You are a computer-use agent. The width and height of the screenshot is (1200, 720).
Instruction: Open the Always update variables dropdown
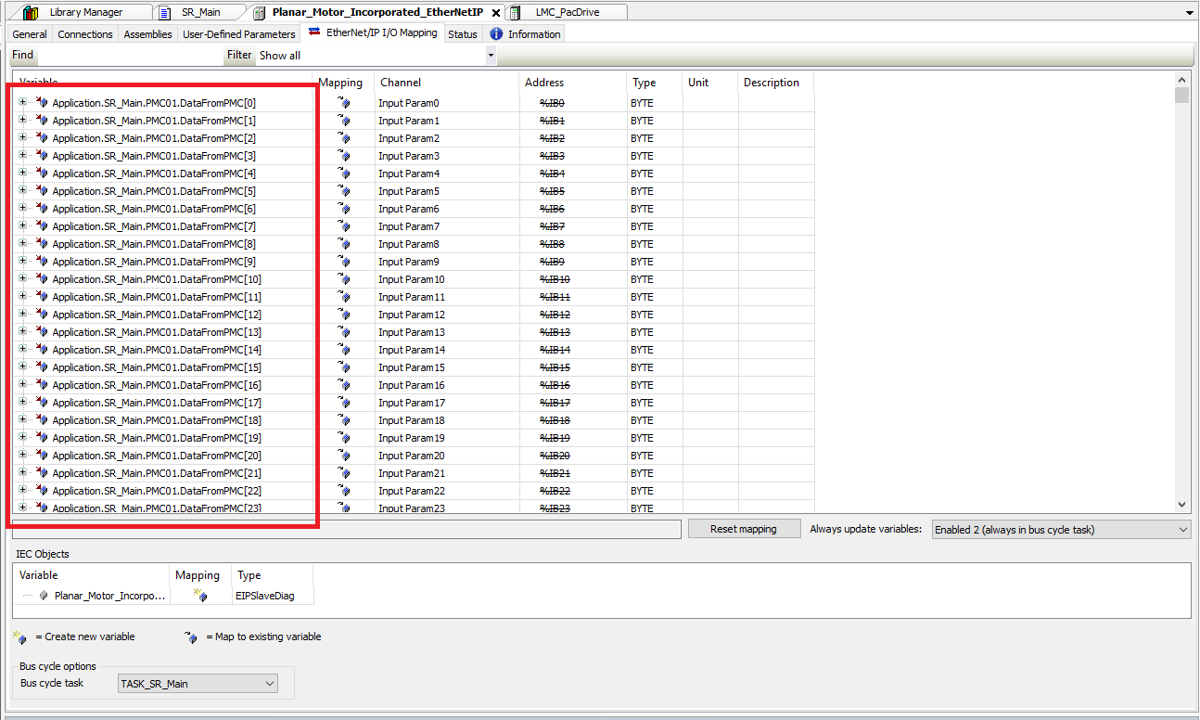click(1182, 530)
